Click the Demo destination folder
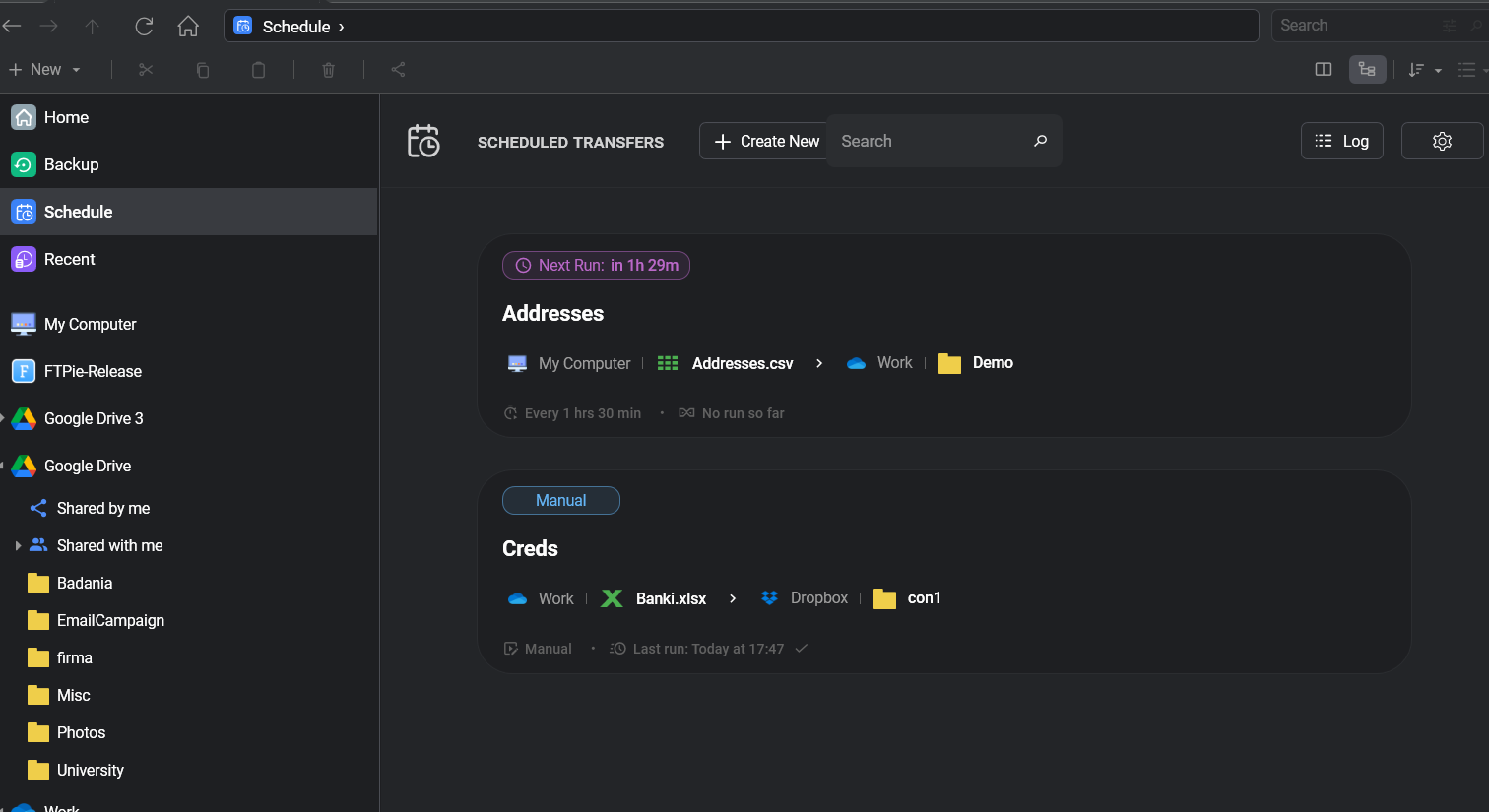Image resolution: width=1489 pixels, height=812 pixels. tap(993, 363)
